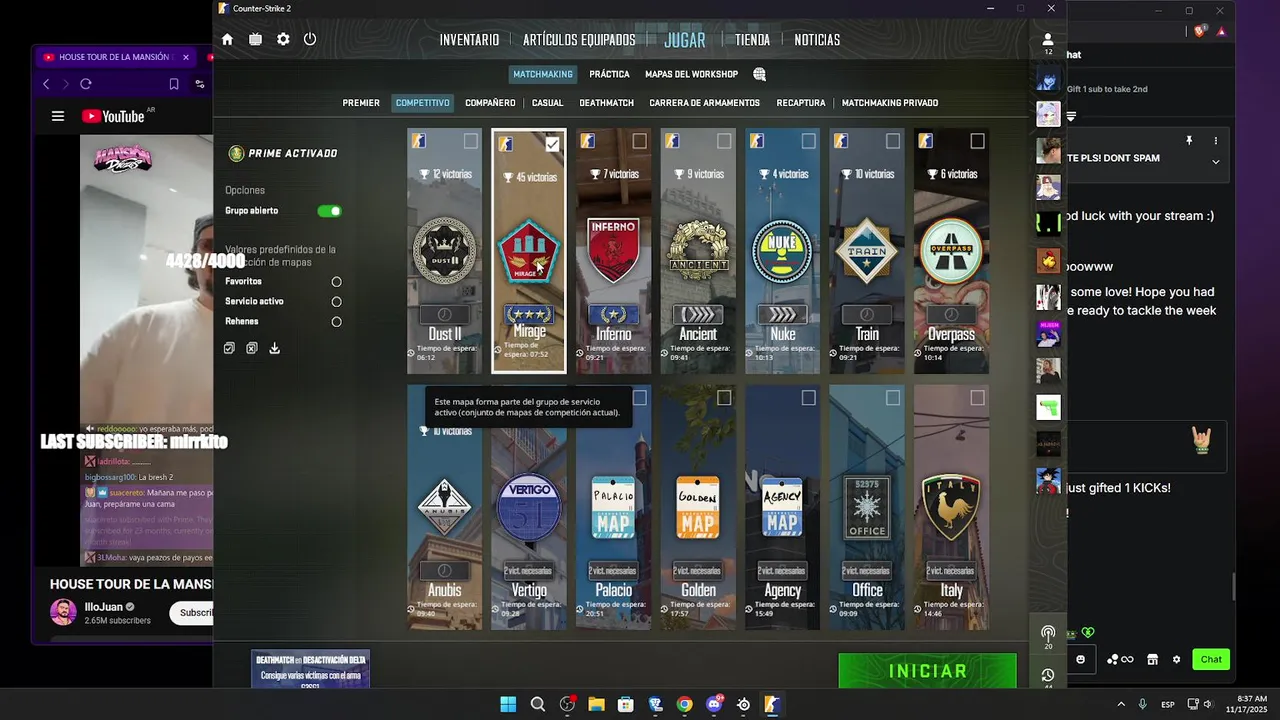This screenshot has height=720, width=1280.
Task: Open Windows Start menu
Action: [508, 704]
